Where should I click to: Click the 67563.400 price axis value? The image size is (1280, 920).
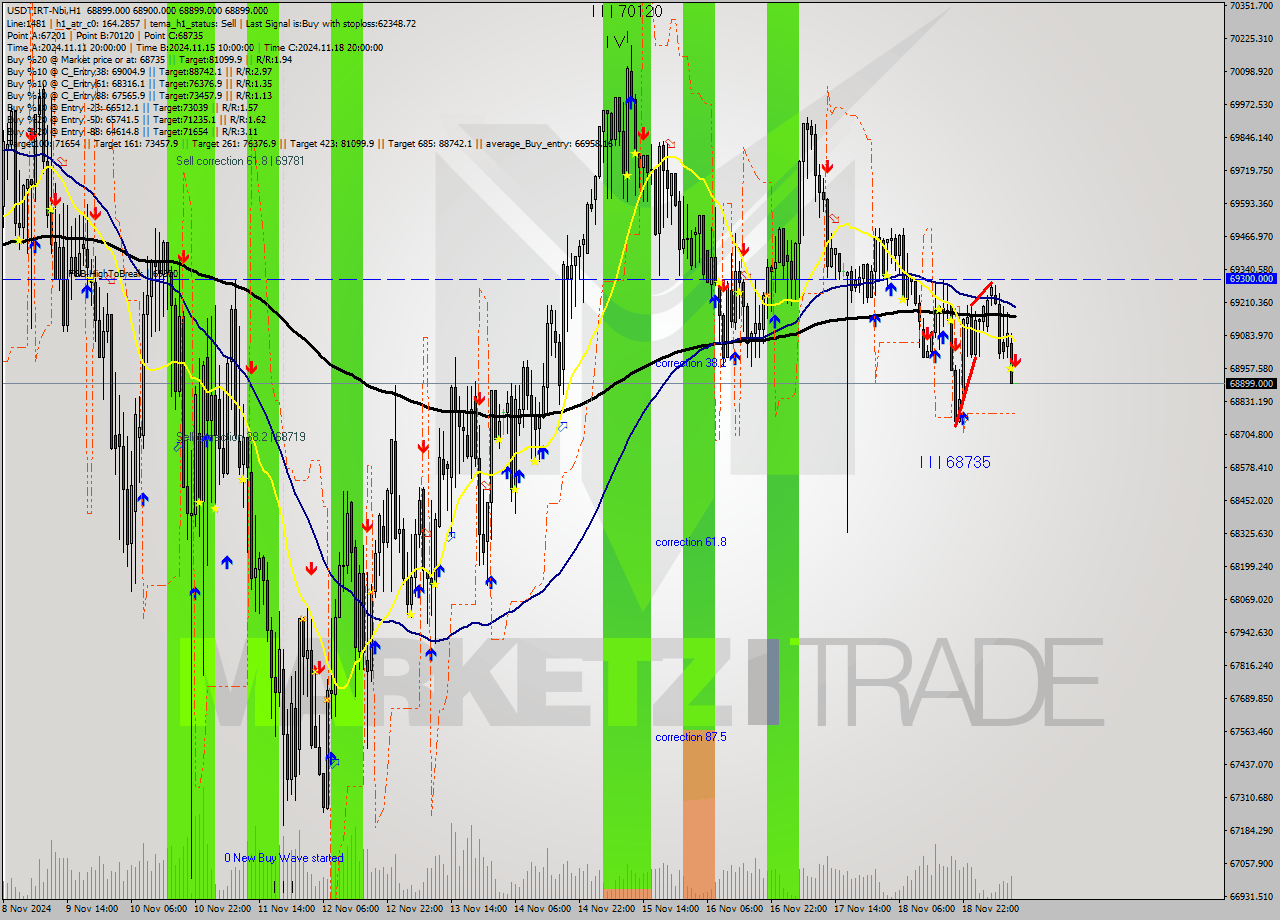1251,732
